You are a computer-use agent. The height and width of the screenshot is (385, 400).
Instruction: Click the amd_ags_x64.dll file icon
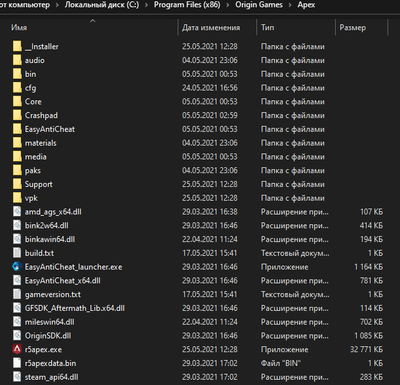point(17,212)
